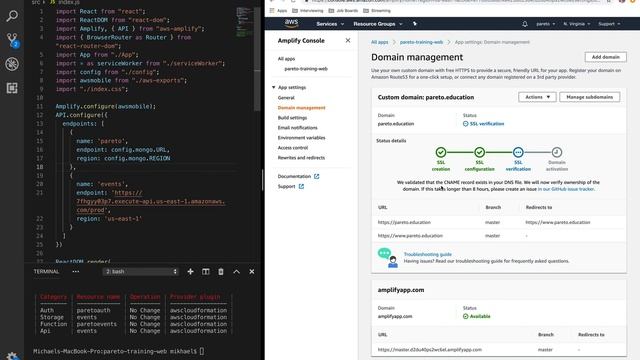Open Email notifications settings
Screen dimensions: 640x360
click(297, 128)
